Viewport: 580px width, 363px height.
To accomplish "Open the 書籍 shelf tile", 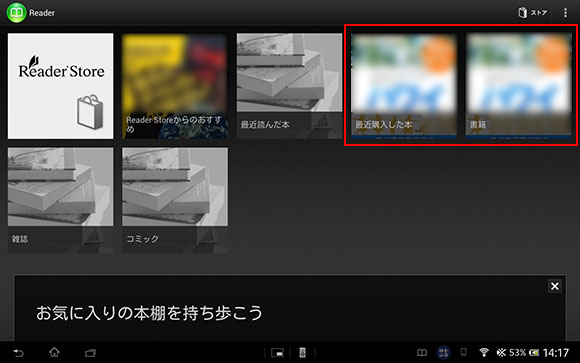I will point(519,86).
